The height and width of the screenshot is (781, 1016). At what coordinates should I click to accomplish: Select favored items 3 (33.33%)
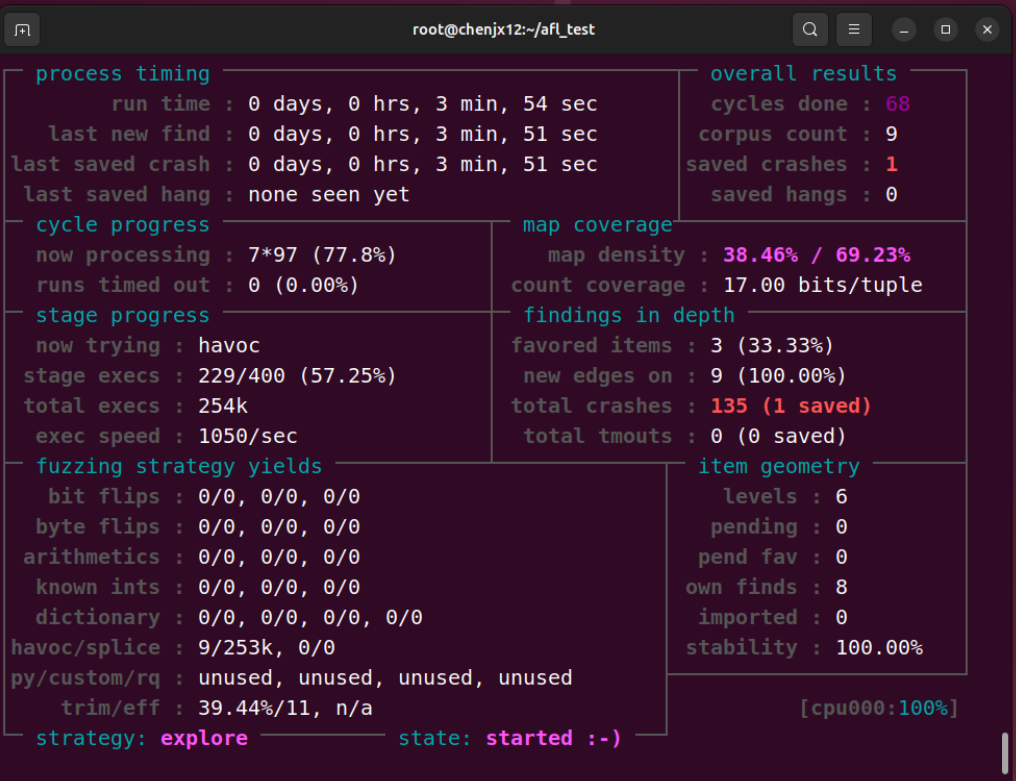(x=772, y=345)
